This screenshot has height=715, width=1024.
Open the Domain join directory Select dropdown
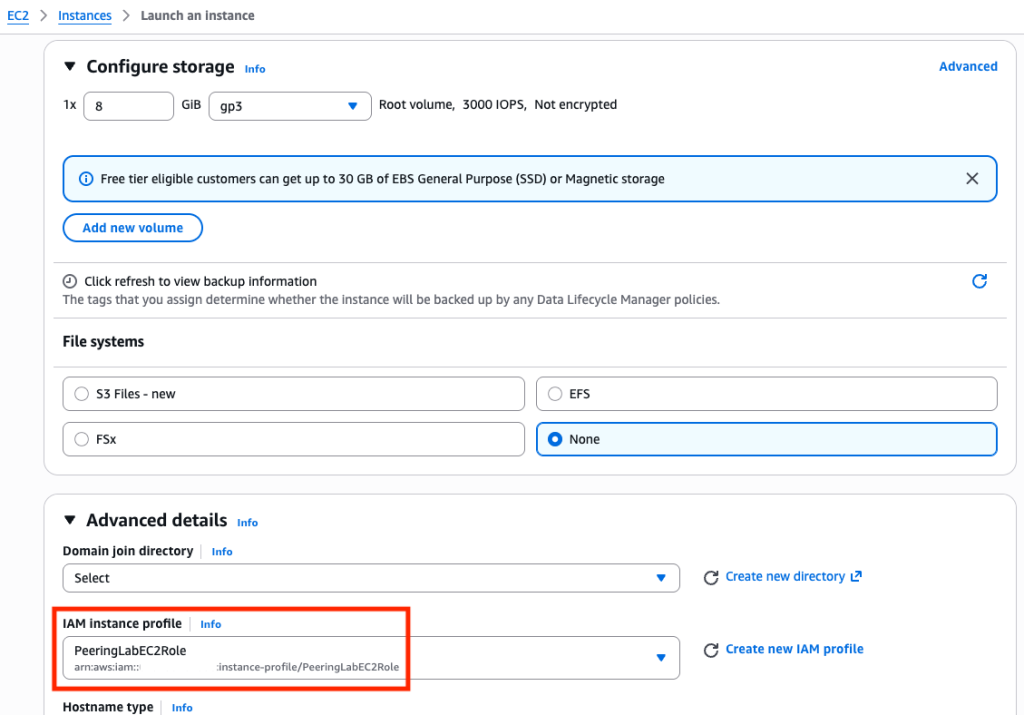coord(371,579)
